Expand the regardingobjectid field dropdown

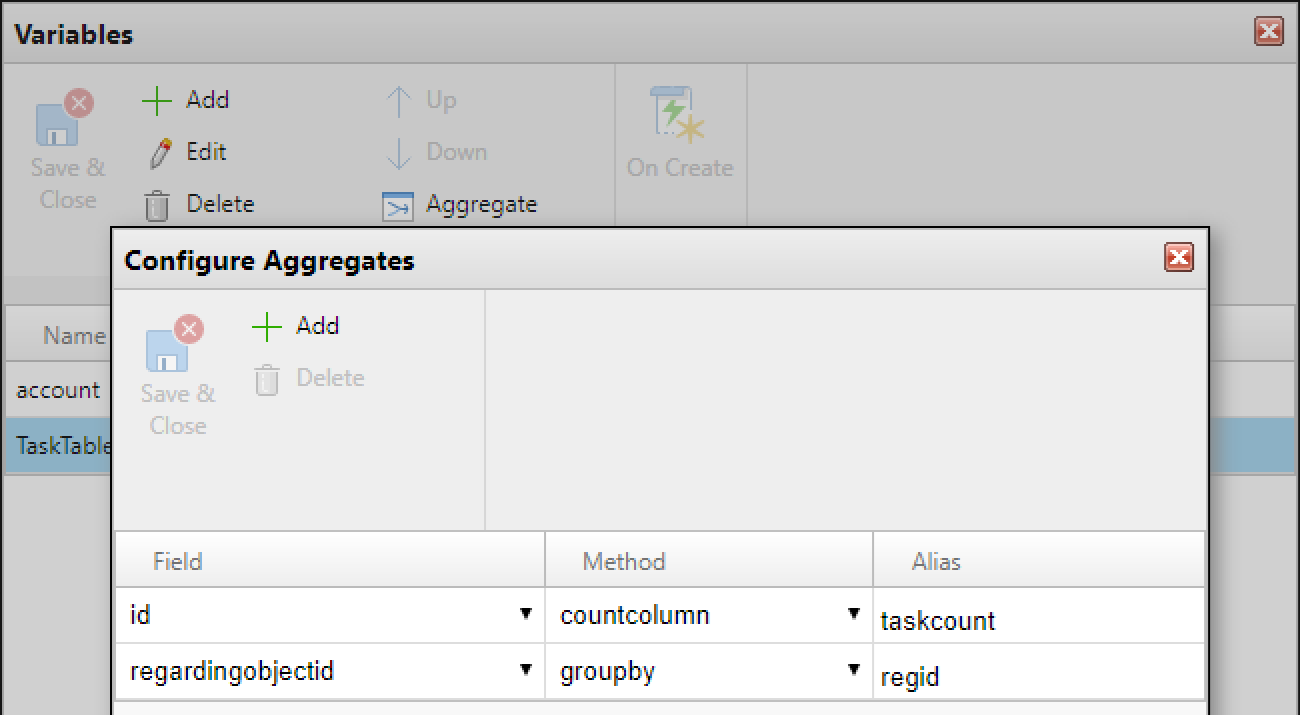tap(526, 670)
